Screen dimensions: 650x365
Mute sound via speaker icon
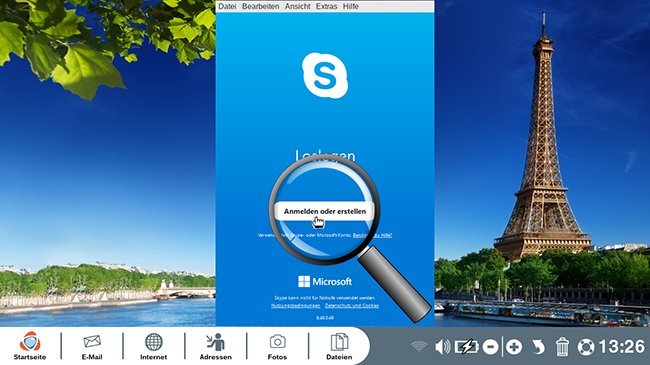(x=443, y=347)
